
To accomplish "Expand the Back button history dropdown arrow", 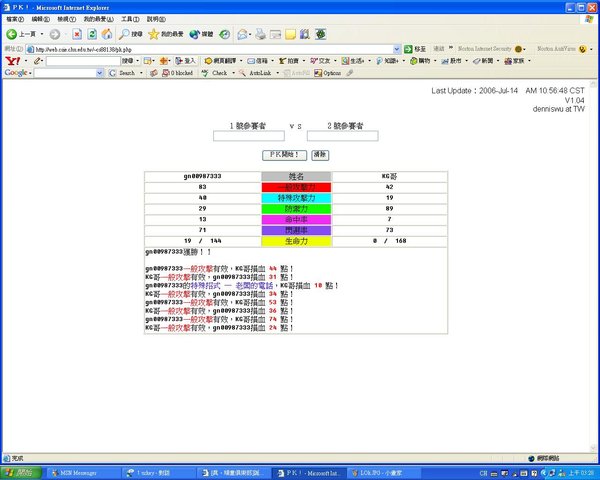I will [x=42, y=34].
